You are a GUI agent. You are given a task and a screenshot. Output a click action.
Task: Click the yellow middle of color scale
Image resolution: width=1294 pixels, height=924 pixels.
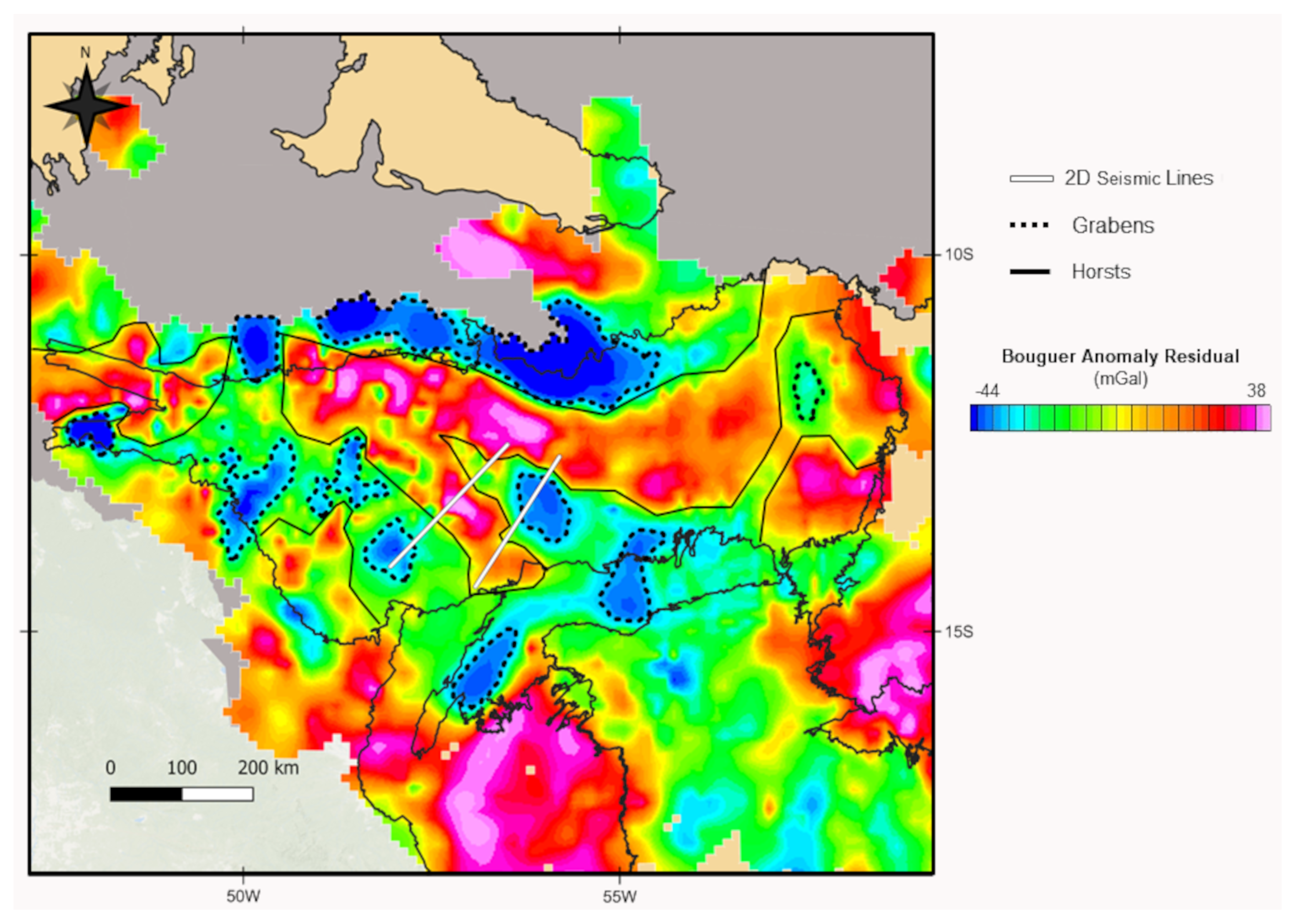1123,418
